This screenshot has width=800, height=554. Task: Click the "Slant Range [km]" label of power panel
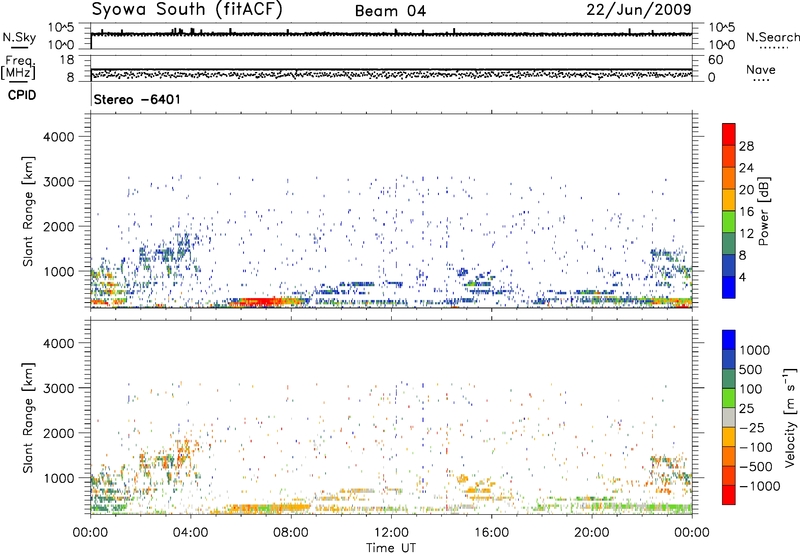(x=28, y=211)
